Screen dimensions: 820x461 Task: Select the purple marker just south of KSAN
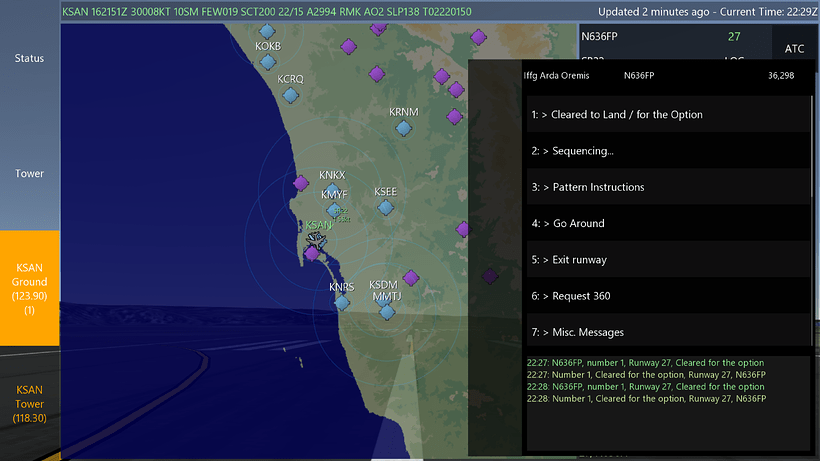pos(312,253)
